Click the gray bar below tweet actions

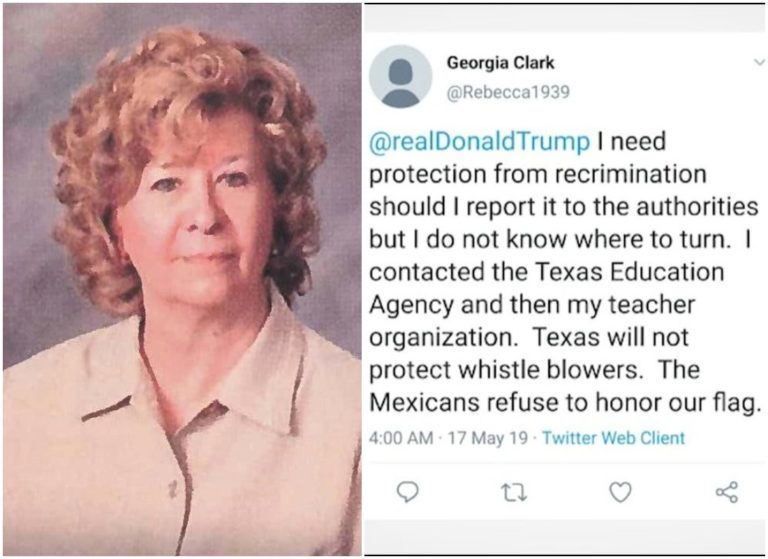point(564,535)
